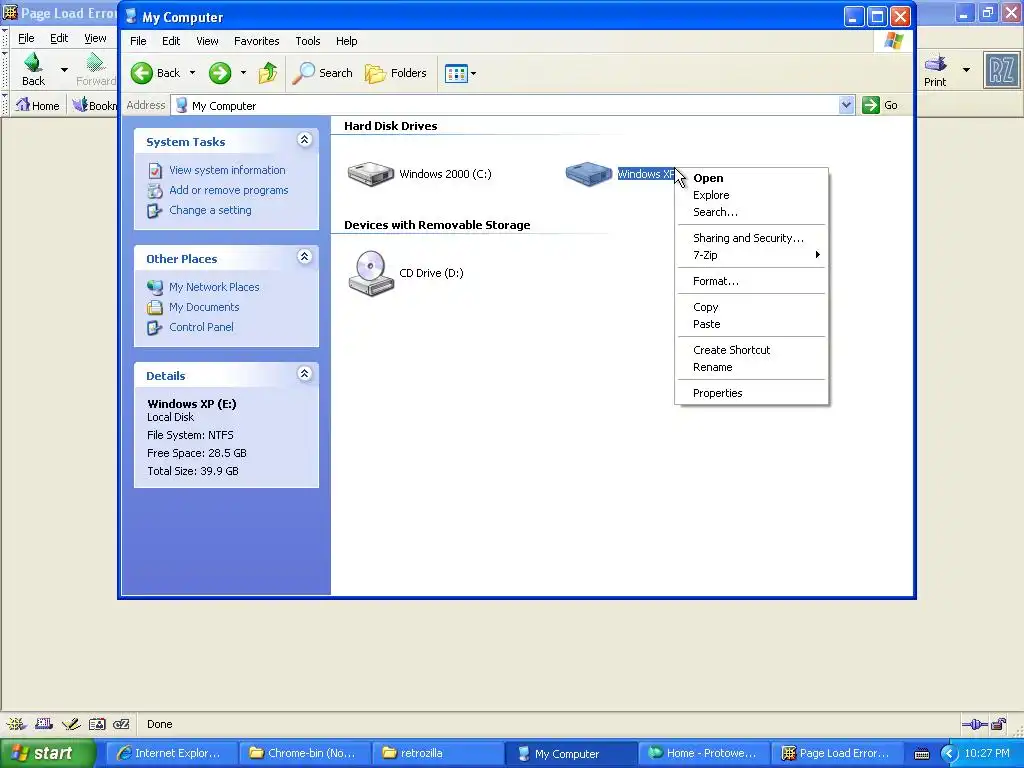
Task: Open File menu in Page Load Error window
Action: click(26, 39)
